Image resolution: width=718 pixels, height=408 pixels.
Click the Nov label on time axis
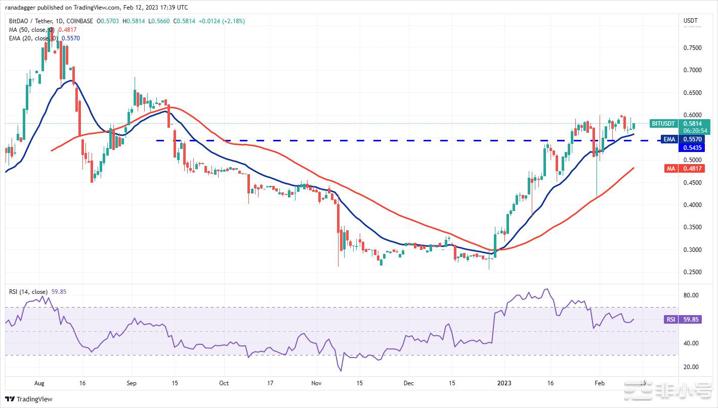(x=316, y=382)
